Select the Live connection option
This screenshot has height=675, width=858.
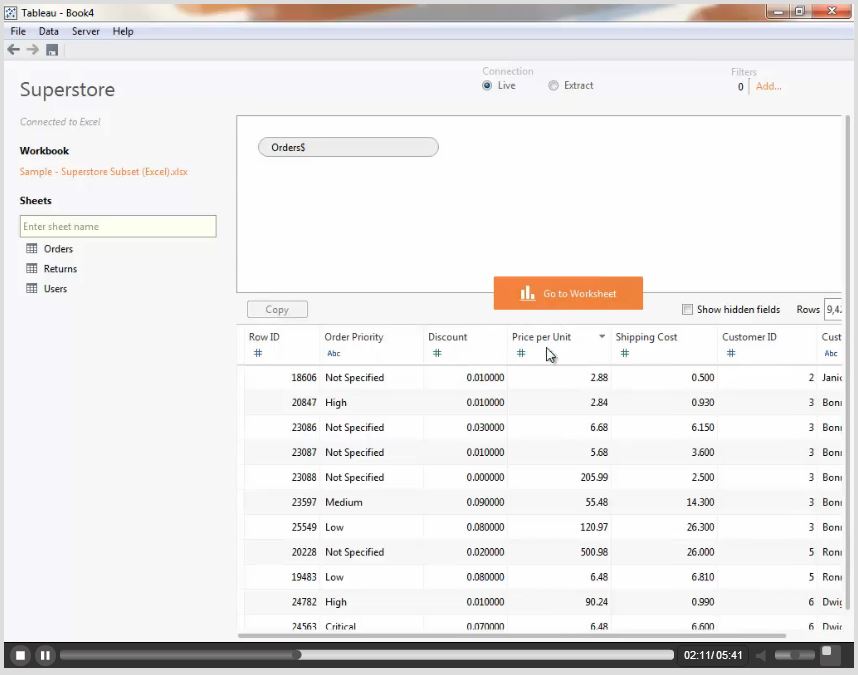pos(487,86)
